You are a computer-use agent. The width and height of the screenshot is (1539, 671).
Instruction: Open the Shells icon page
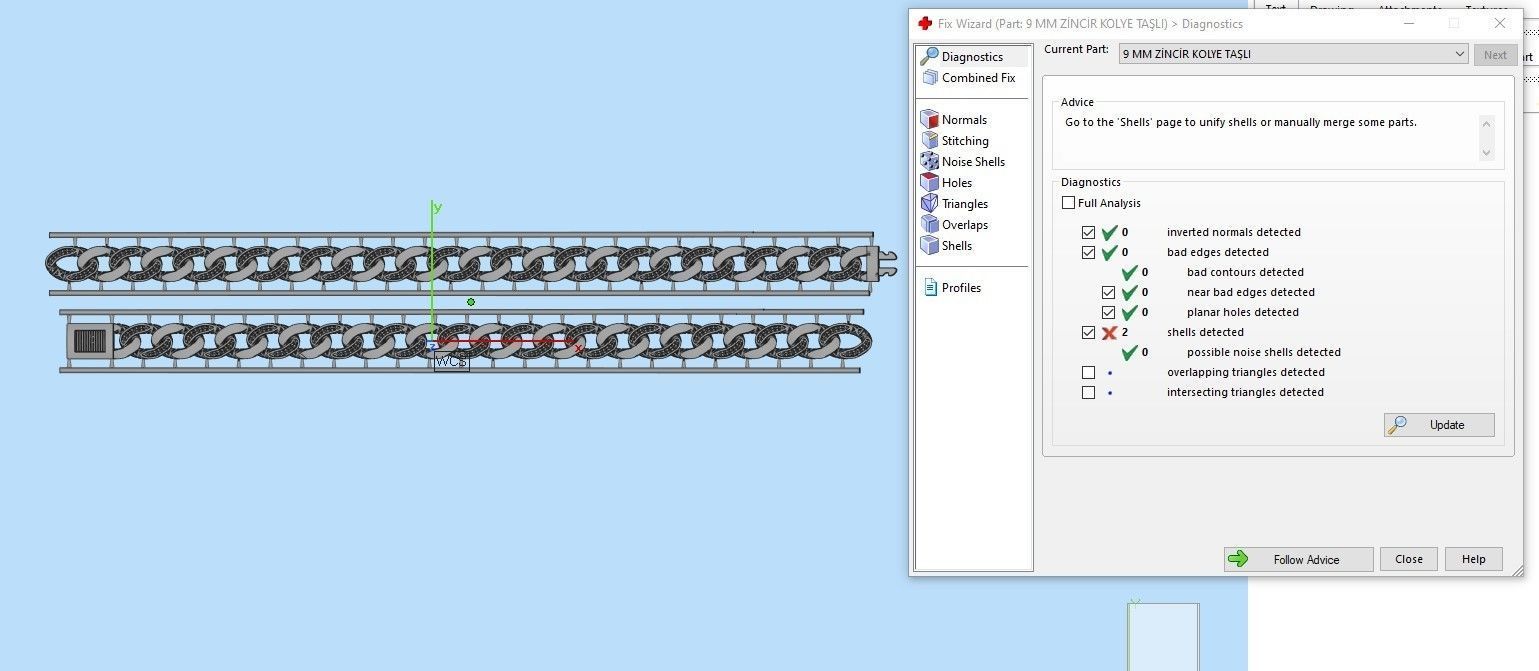pos(929,245)
